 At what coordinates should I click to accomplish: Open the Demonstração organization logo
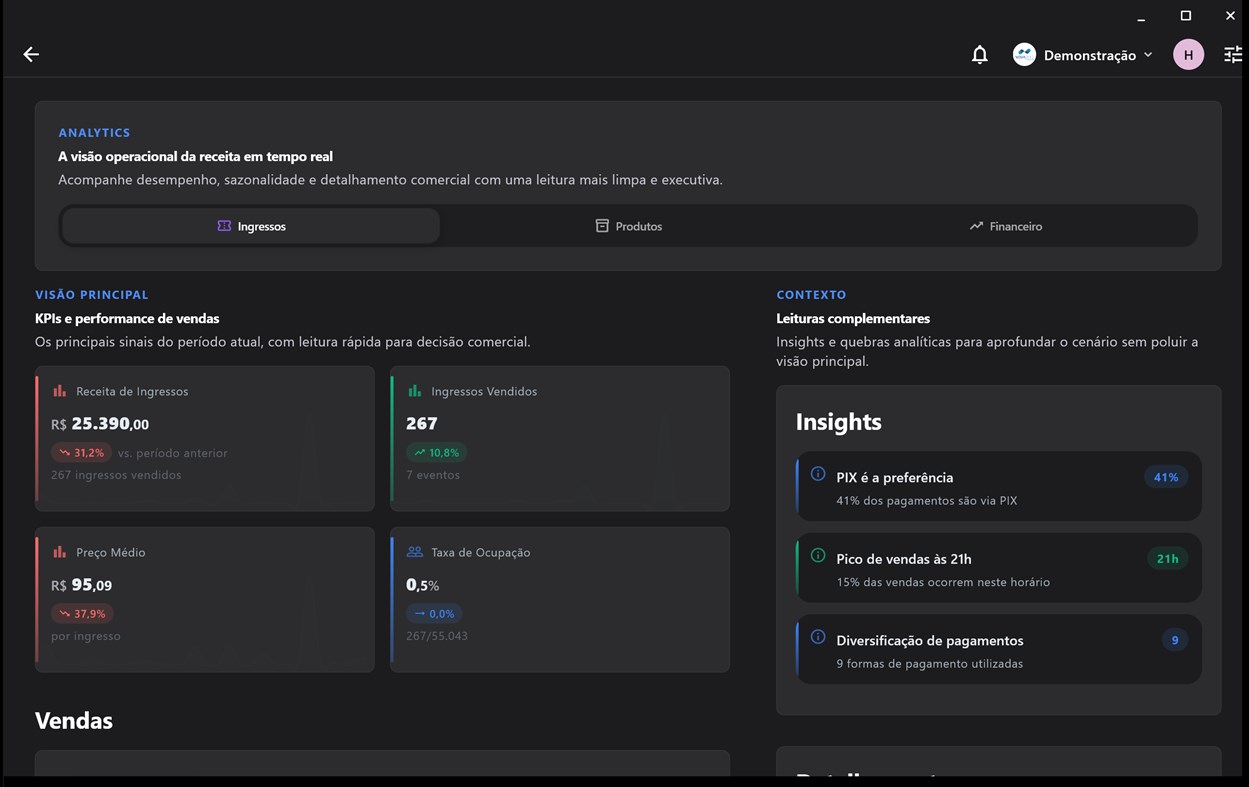click(1024, 55)
